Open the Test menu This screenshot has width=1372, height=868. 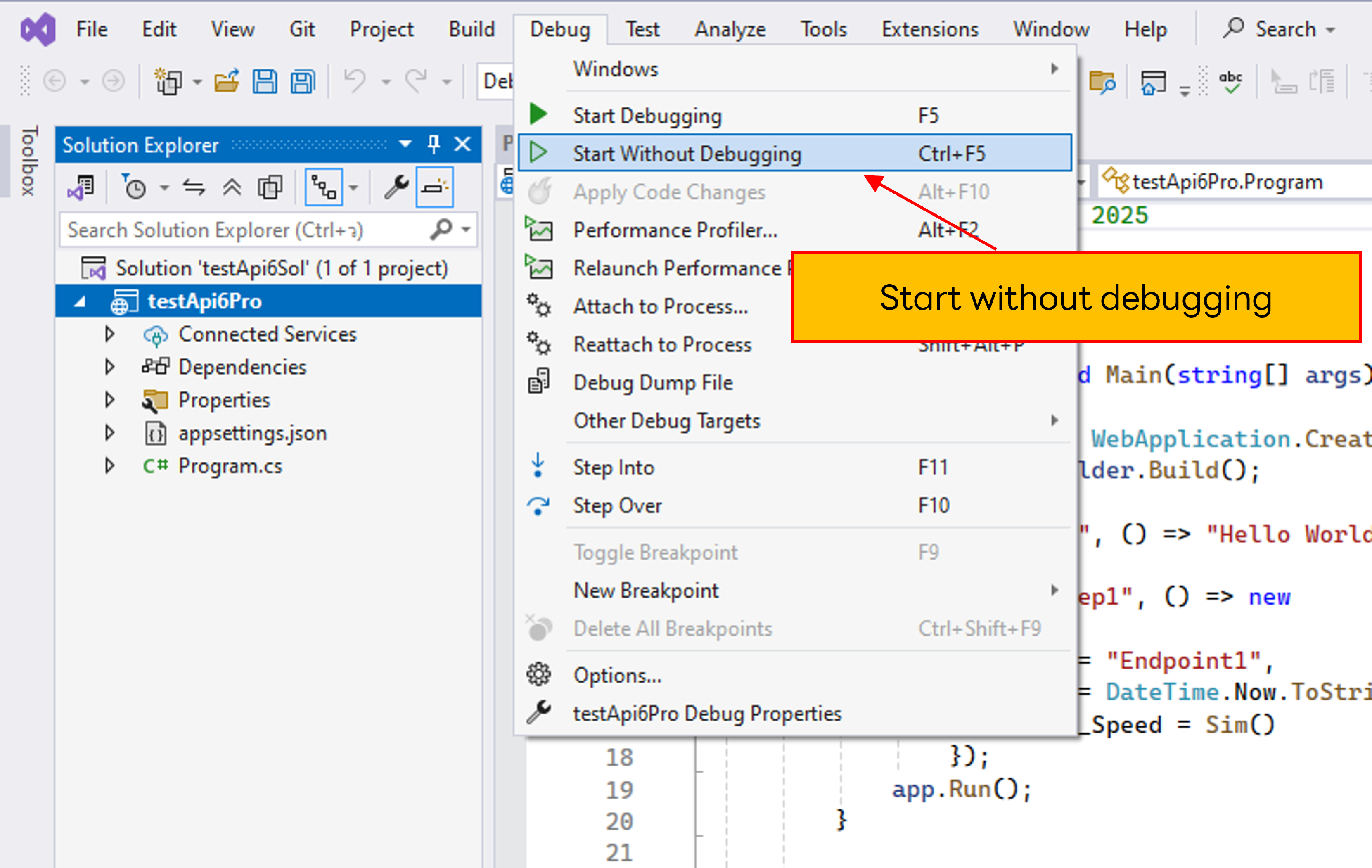tap(643, 28)
